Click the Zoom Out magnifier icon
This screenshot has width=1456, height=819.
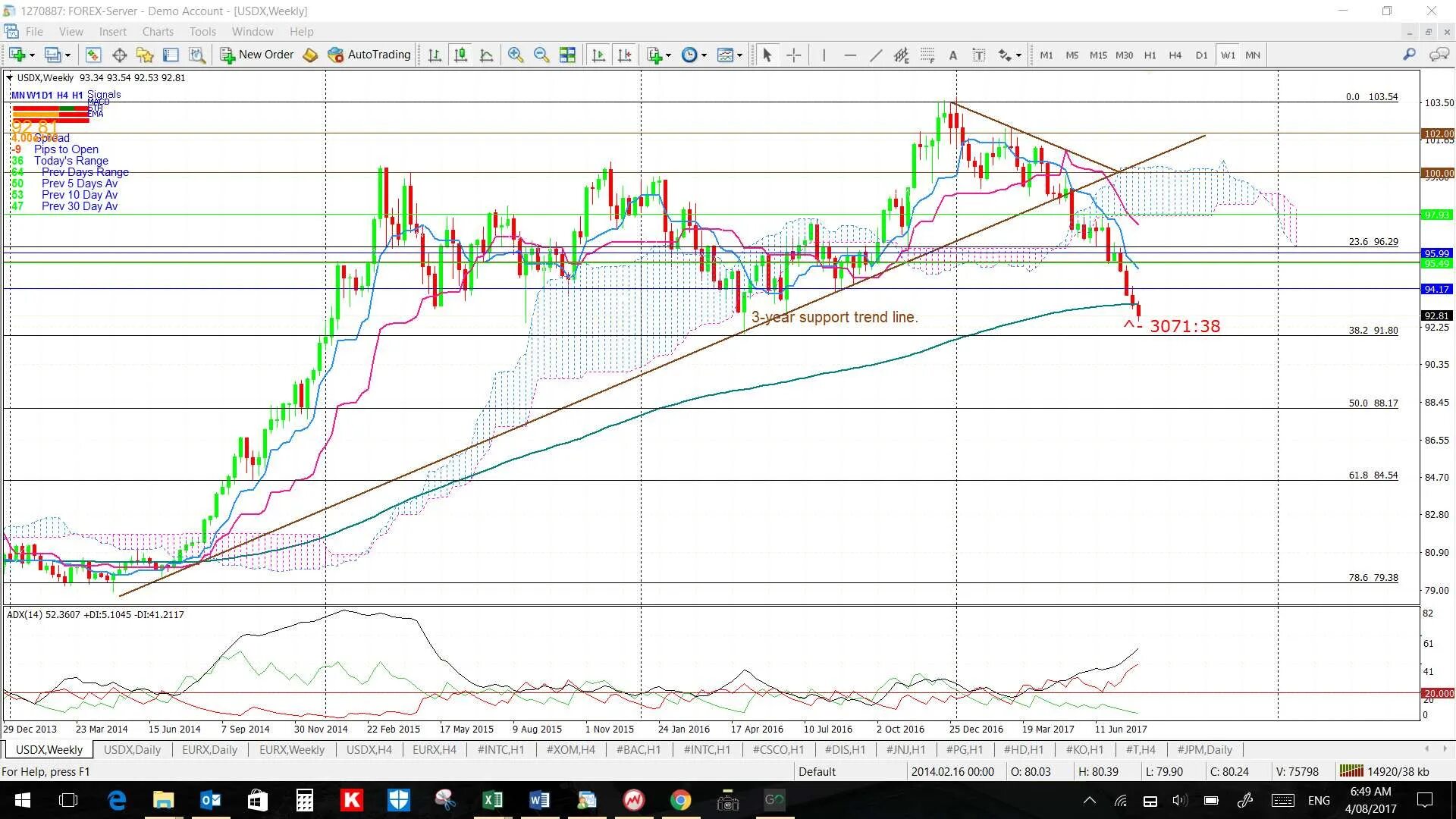pyautogui.click(x=541, y=55)
